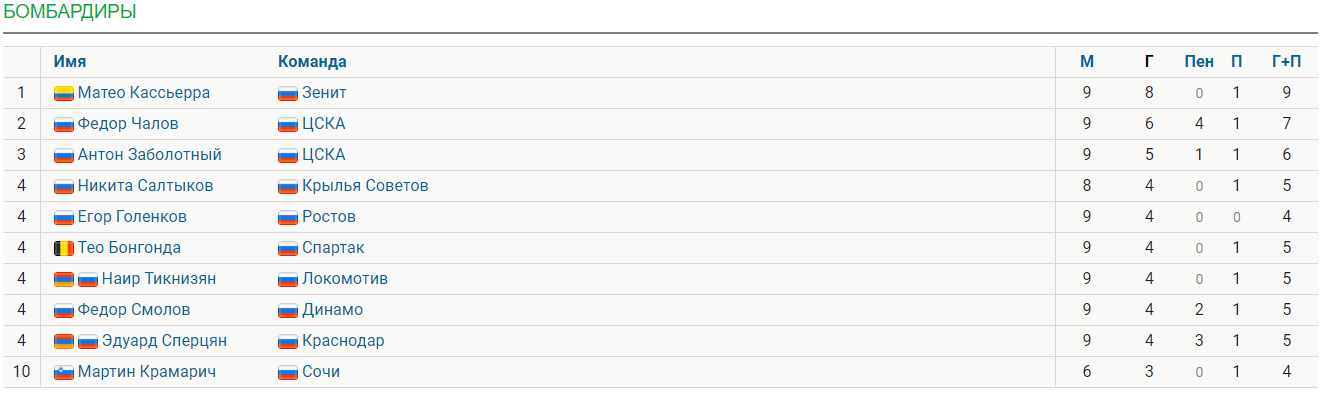
Task: Sort table by Пен column header
Action: pos(1199,62)
